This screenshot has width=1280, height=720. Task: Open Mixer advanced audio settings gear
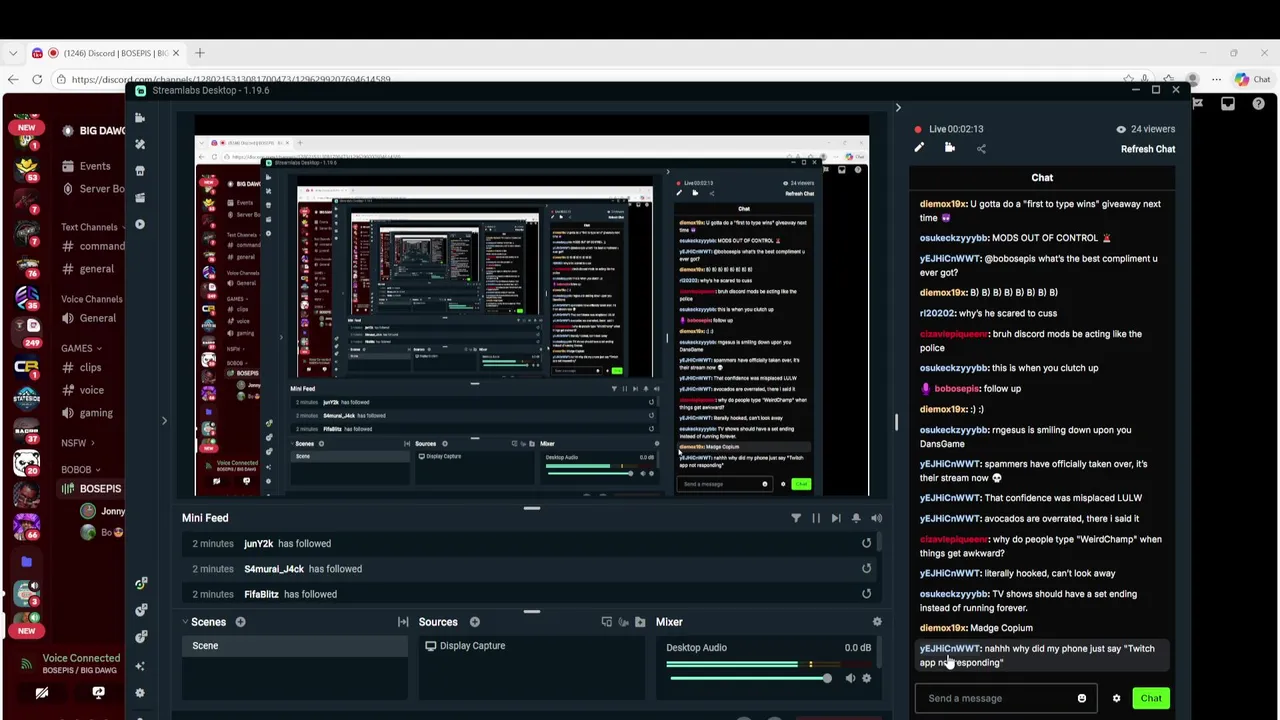pyautogui.click(x=877, y=622)
